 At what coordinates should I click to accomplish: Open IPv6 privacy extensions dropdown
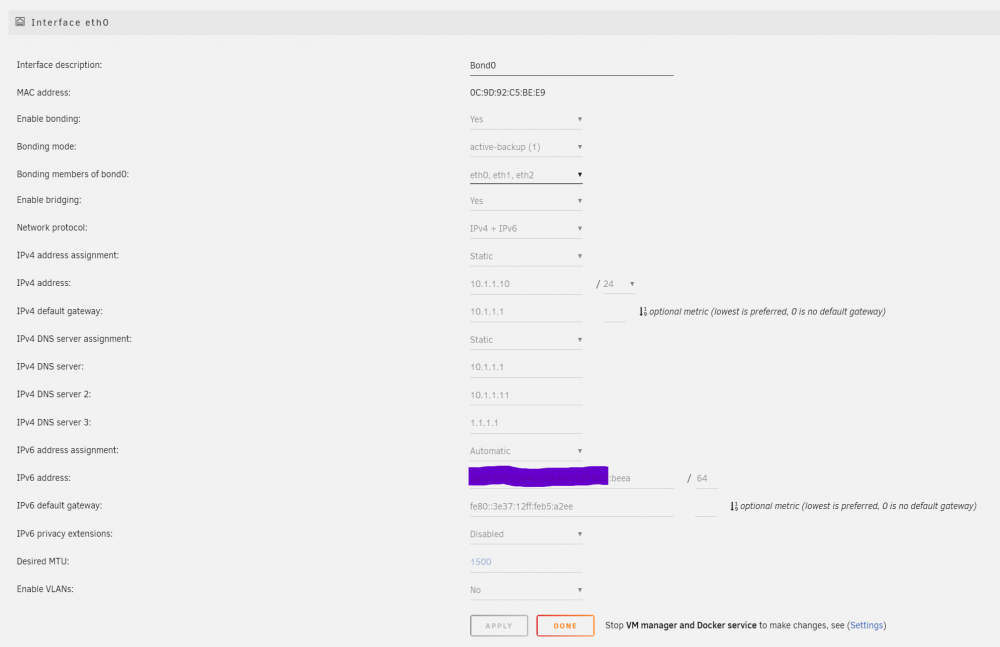pos(526,534)
